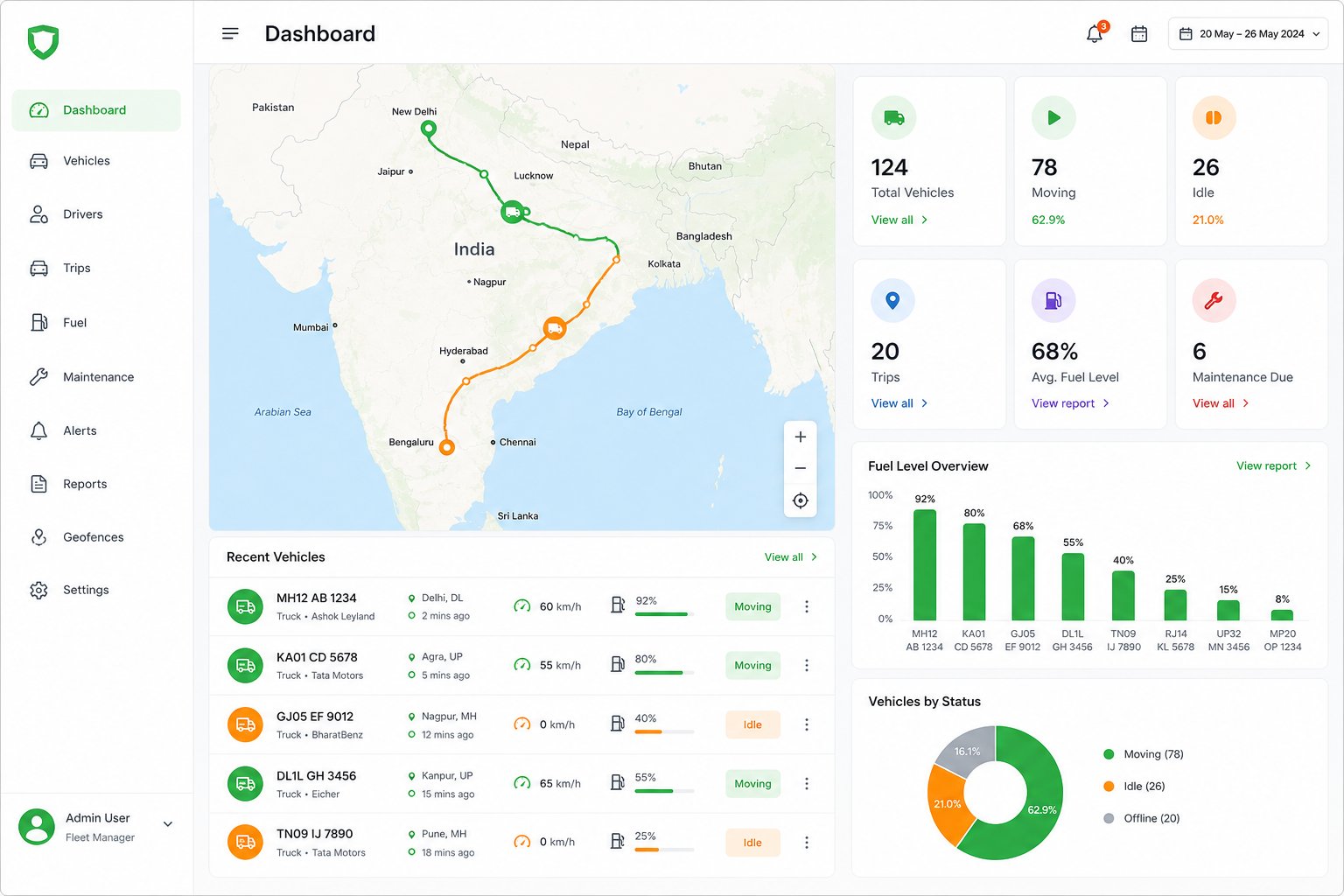Open the date range dropdown
Screen dimensions: 1344x896
tap(1248, 34)
